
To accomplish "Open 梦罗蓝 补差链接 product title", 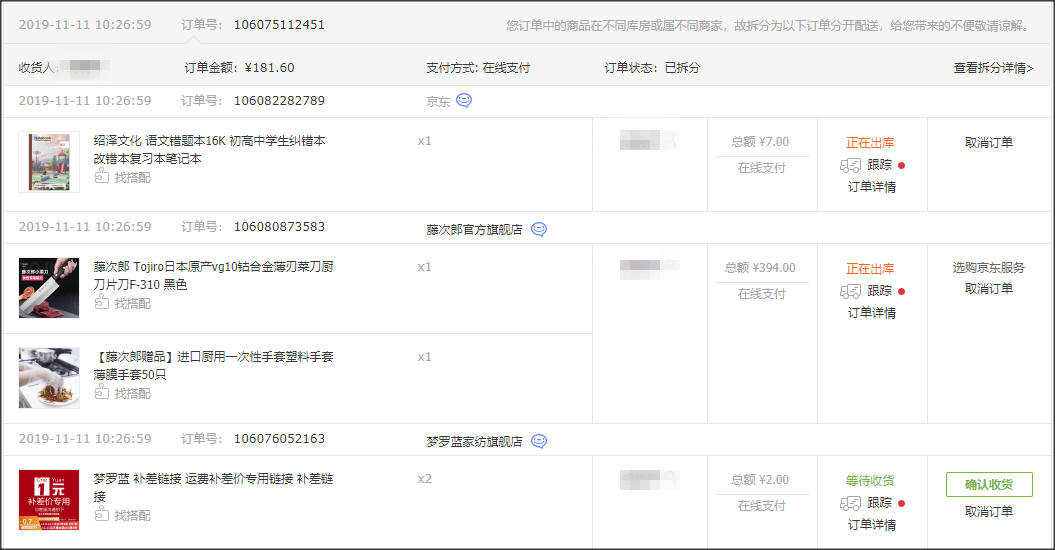I will (213, 487).
